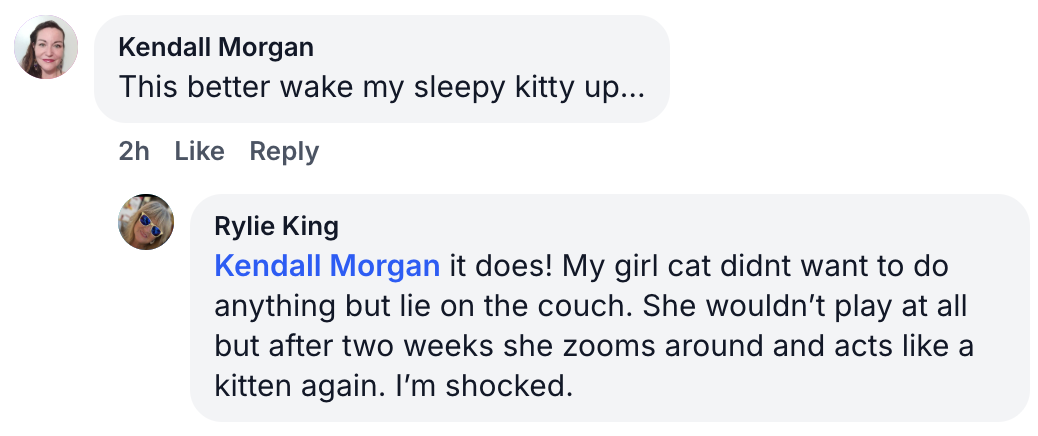Click the text "This better wake my sleepy kitty up..."
The height and width of the screenshot is (436, 1038).
pos(381,87)
